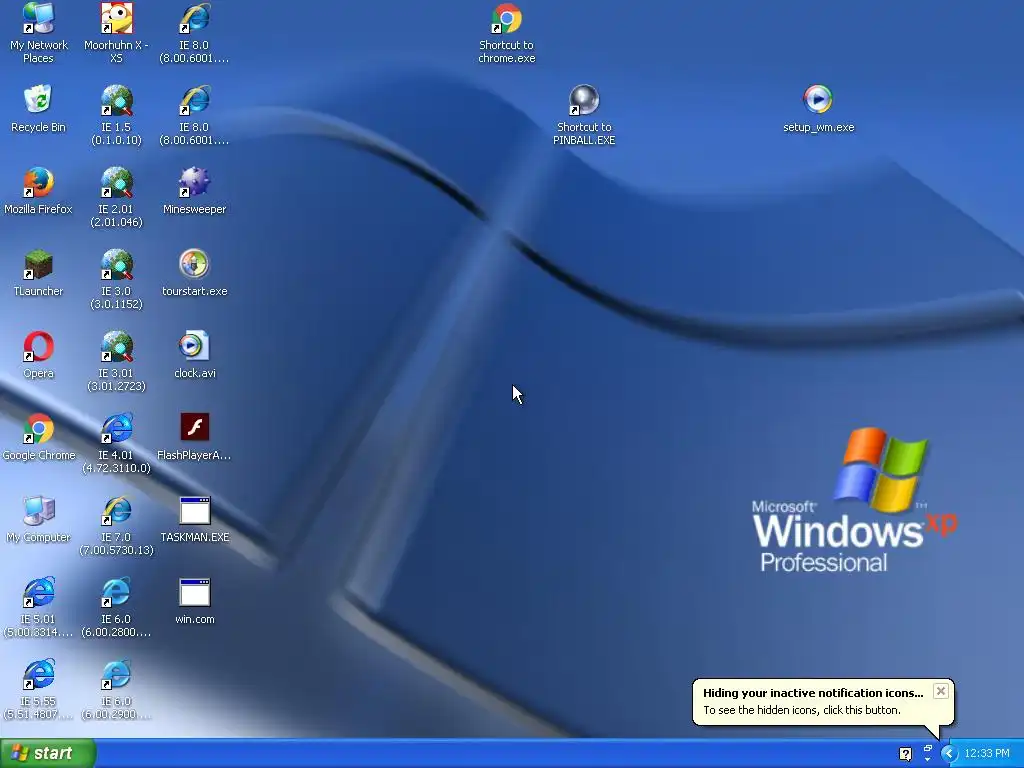Select the Shortcut to chrome.exe icon
The image size is (1024, 768).
pos(507,18)
